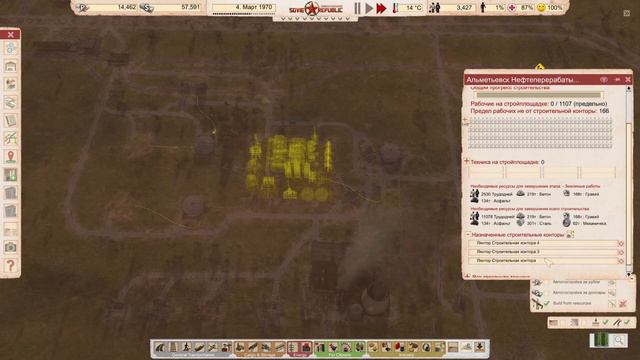Click the first empty vehicle slot
Screen dimensions: 640x360
click(486, 173)
